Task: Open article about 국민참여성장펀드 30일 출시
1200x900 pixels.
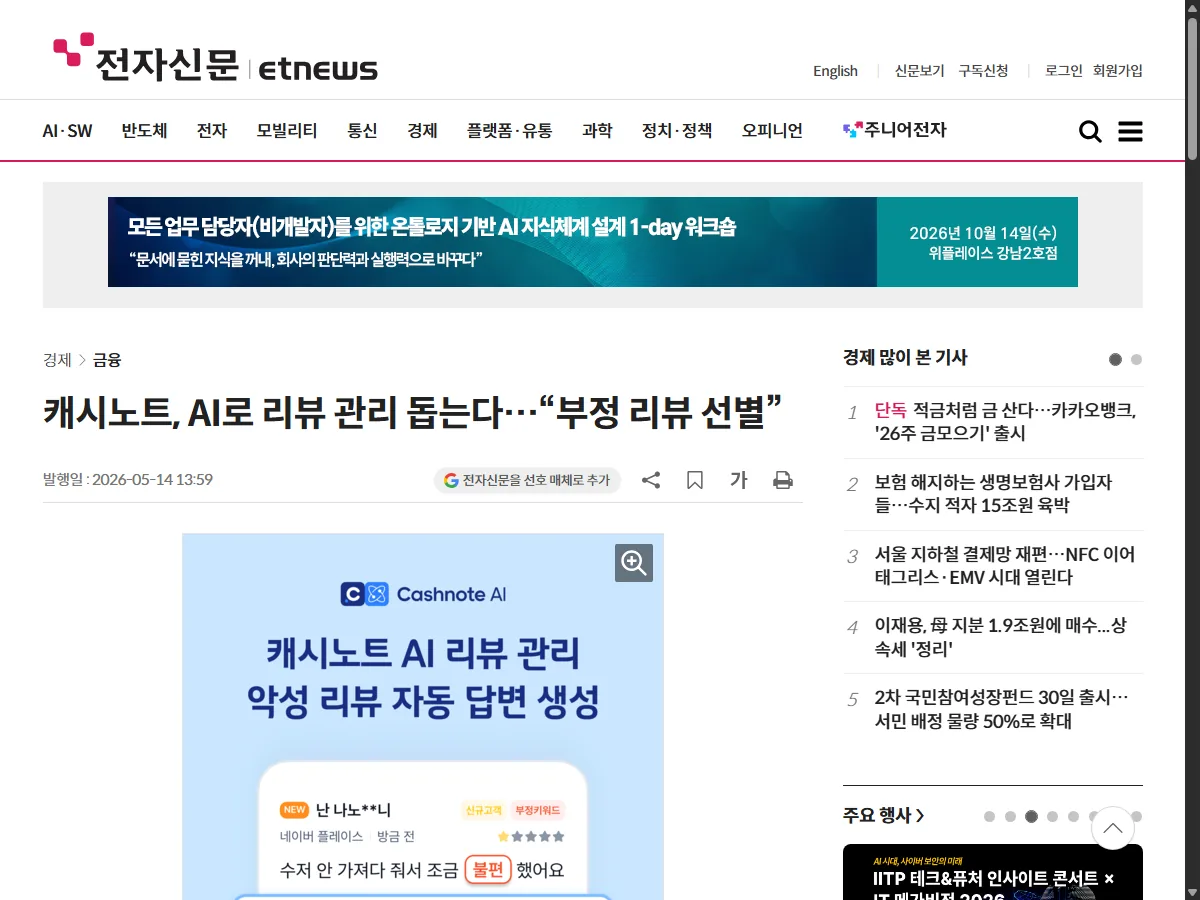Action: (1001, 710)
